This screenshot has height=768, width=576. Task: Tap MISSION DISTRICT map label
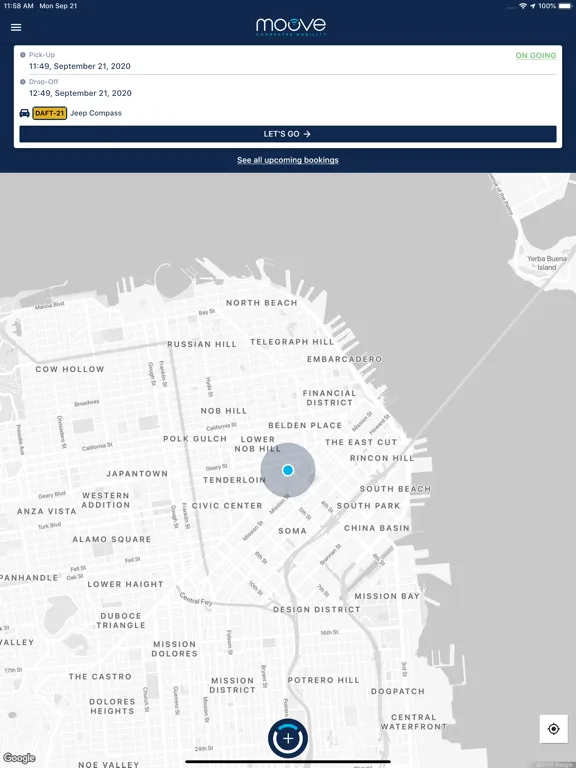(x=233, y=685)
